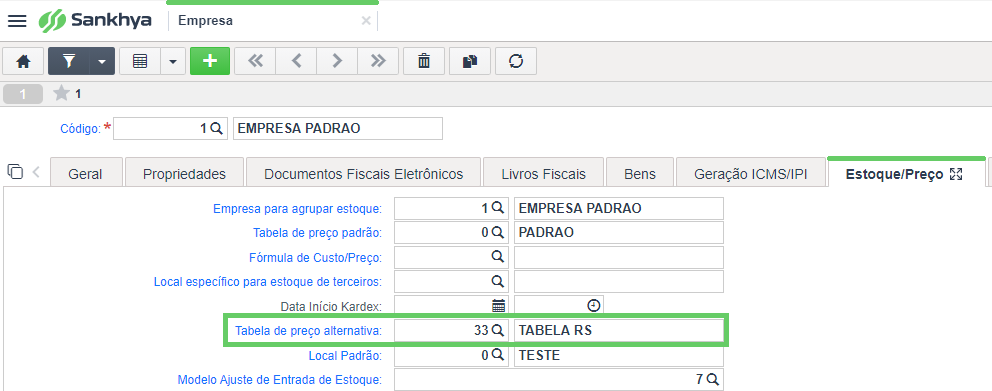Click Modelo Ajuste de Entrada de Estoque label
Screen dimensions: 992x391
click(280, 380)
